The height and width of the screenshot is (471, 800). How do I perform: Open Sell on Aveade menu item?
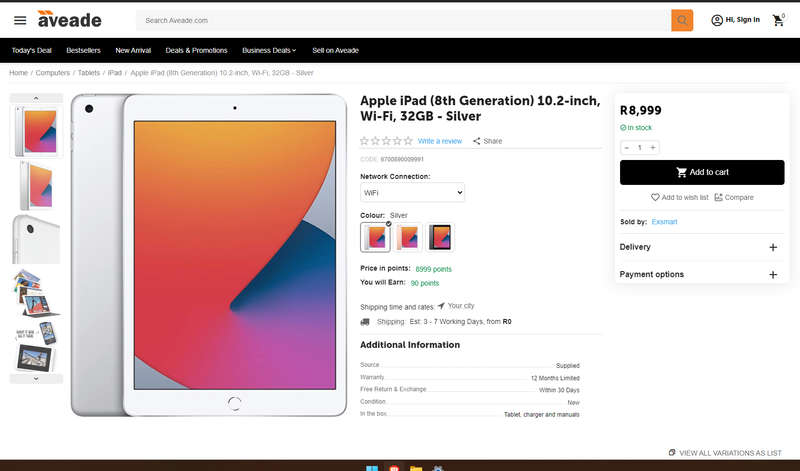click(335, 50)
